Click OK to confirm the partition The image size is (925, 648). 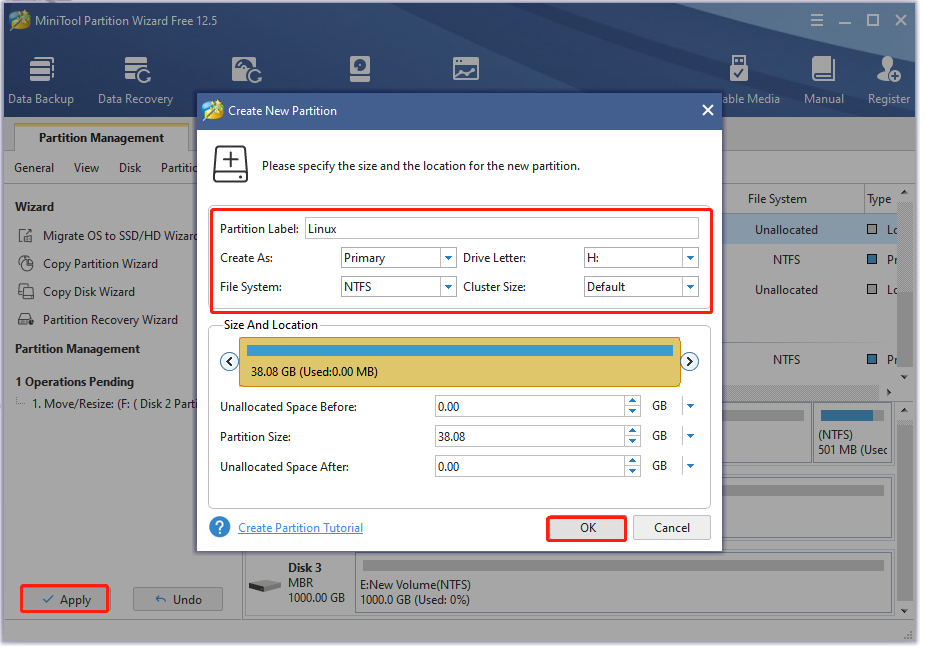pyautogui.click(x=588, y=529)
